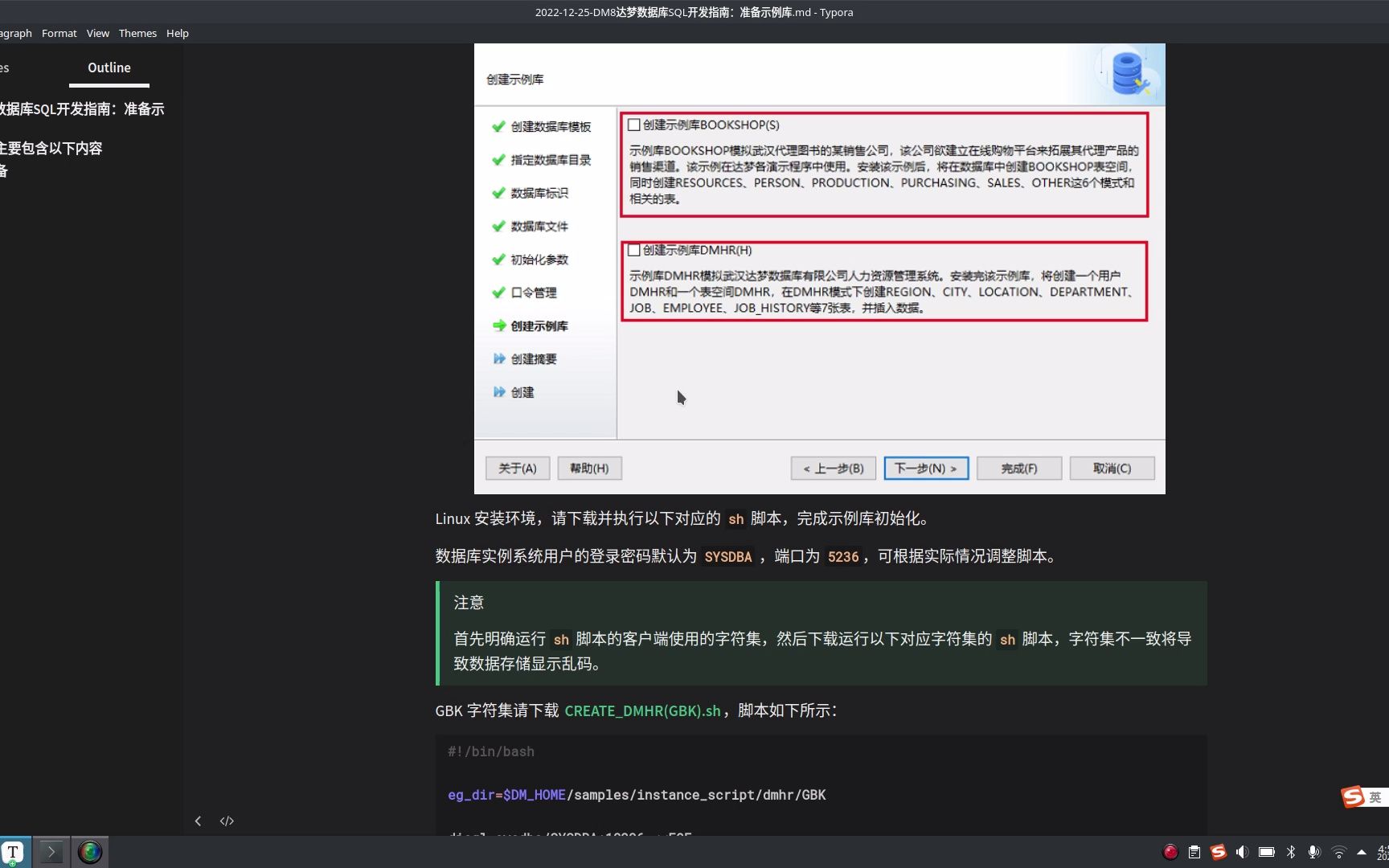This screenshot has width=1389, height=868.
Task: Click the 完成(F) finish button
Action: [1019, 468]
